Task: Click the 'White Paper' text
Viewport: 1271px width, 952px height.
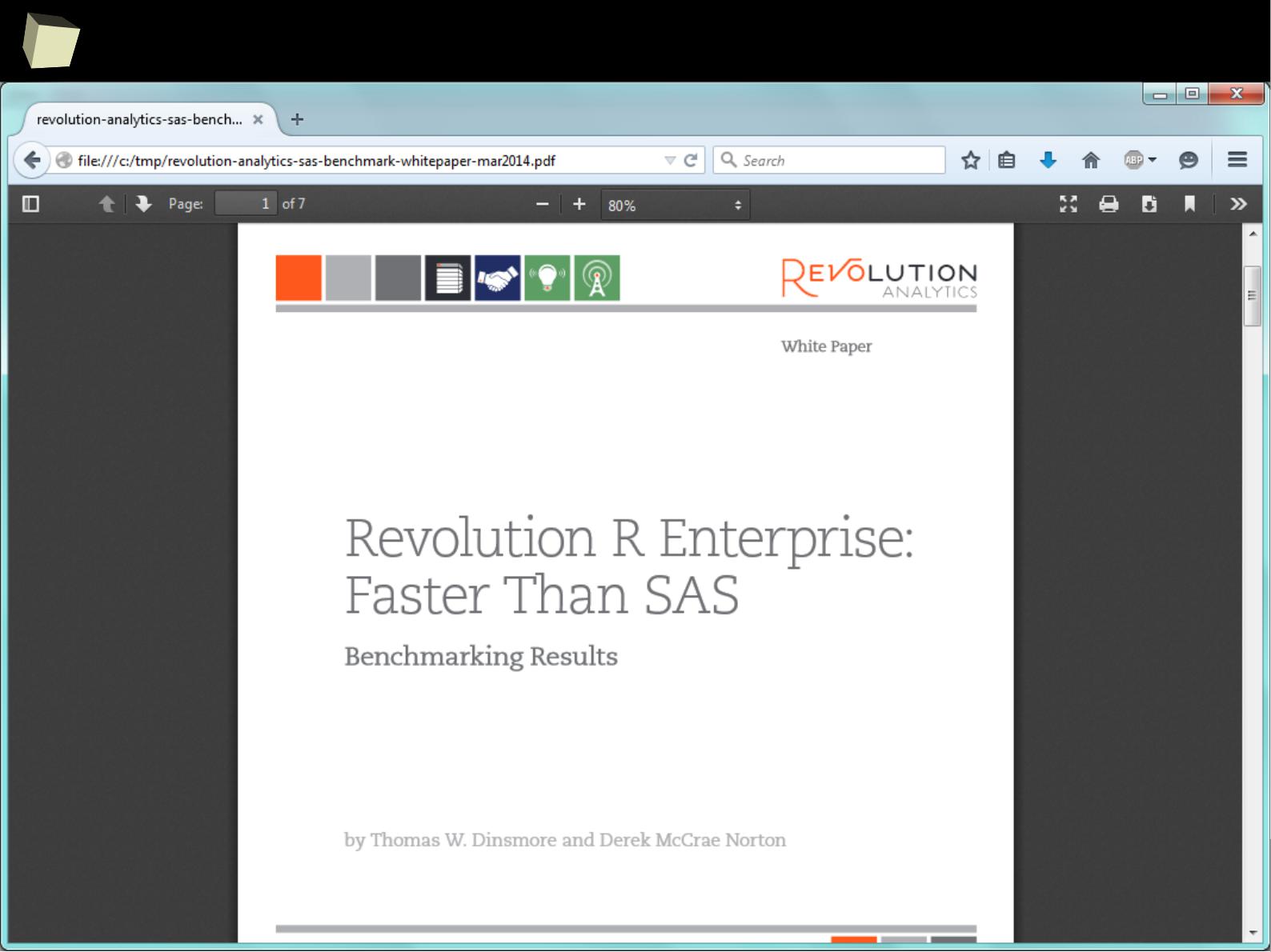Action: (x=827, y=346)
